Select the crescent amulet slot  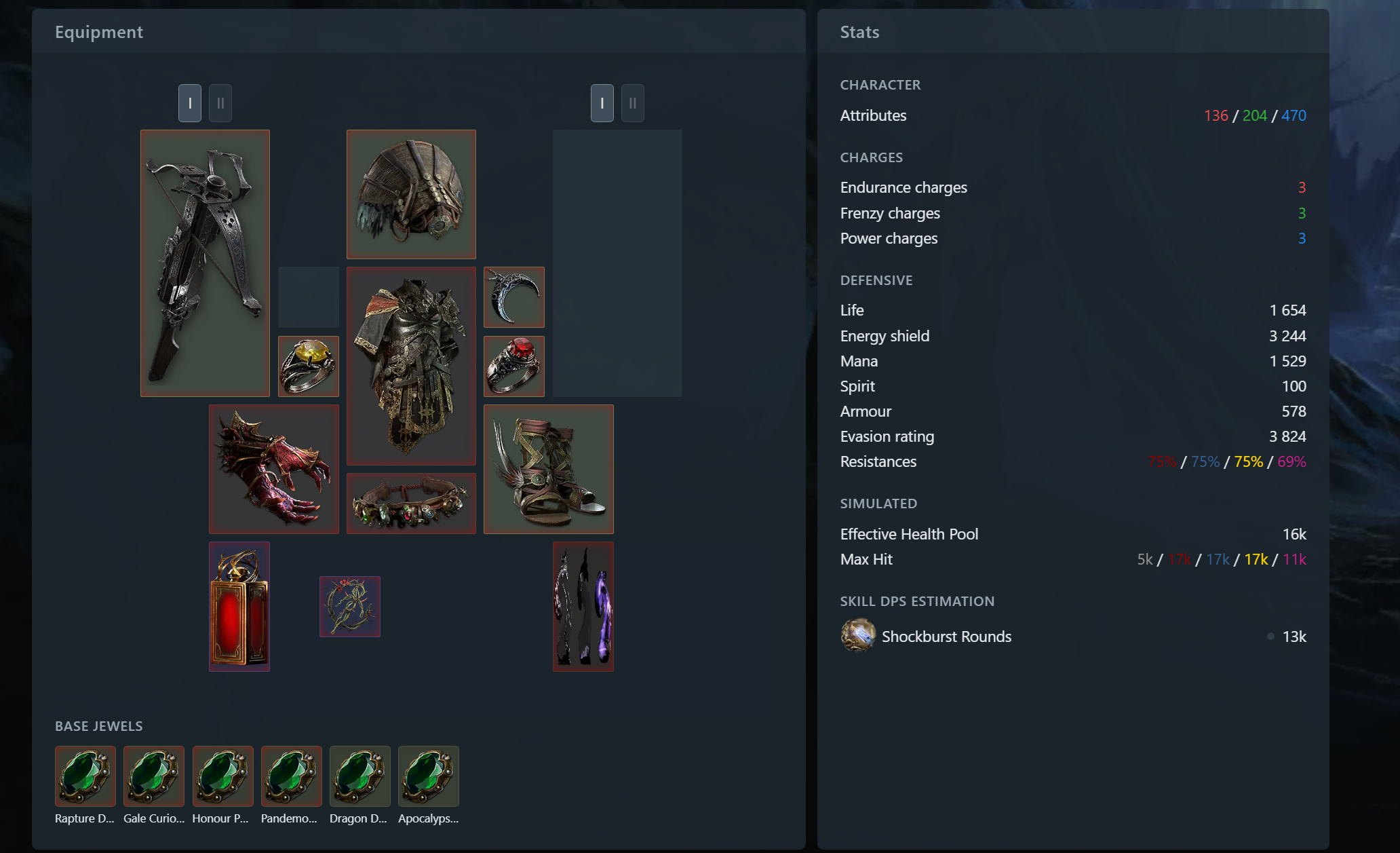click(x=514, y=297)
